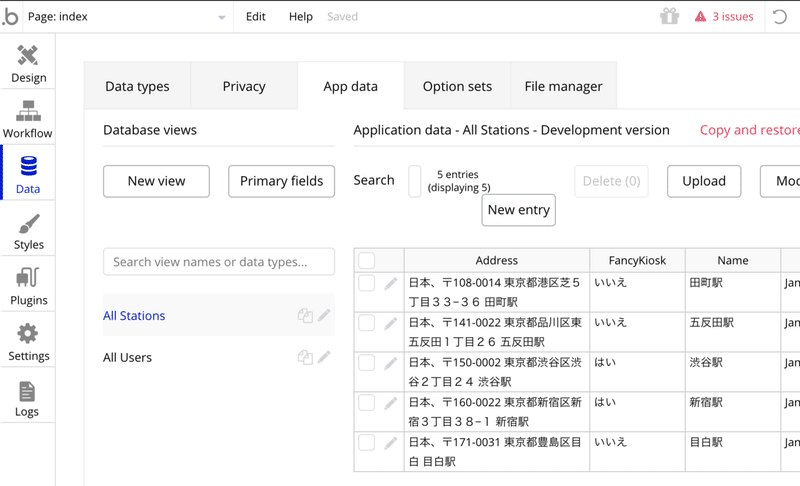Open the Design section in sidebar

tap(28, 64)
